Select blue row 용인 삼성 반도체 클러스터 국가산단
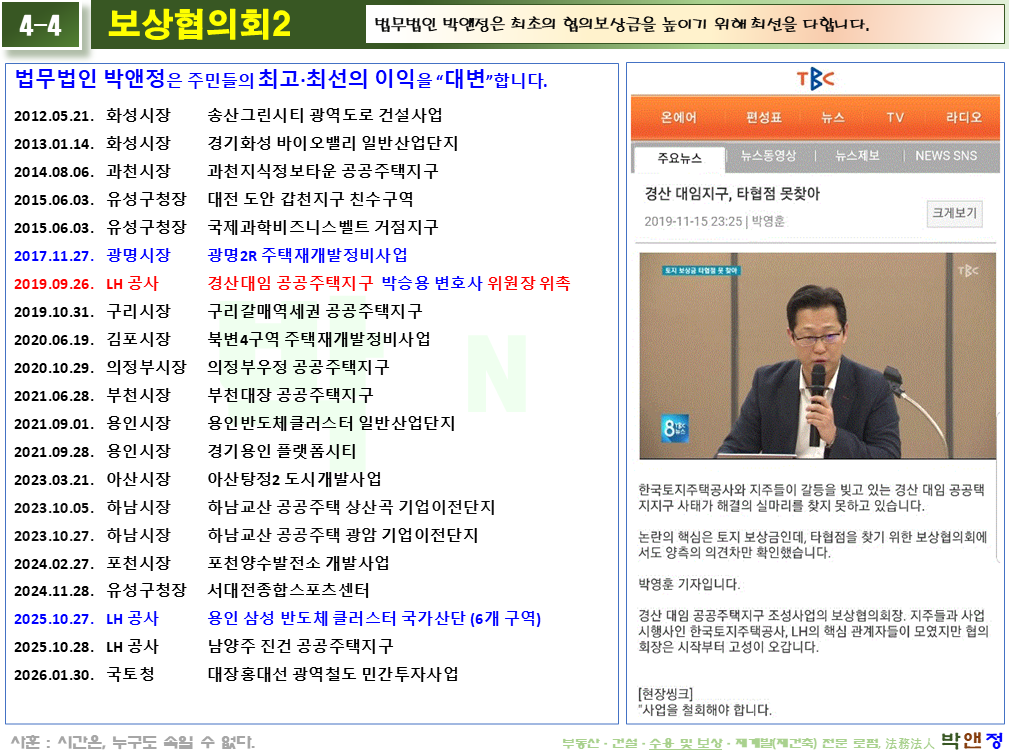The height and width of the screenshot is (756, 1009). [277, 619]
